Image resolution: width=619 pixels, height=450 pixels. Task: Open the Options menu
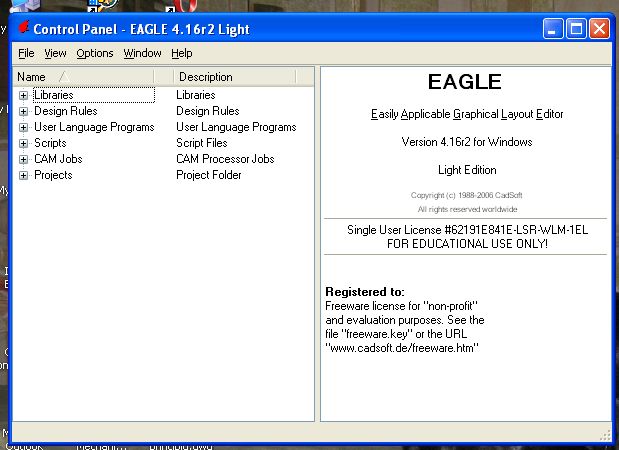point(95,53)
